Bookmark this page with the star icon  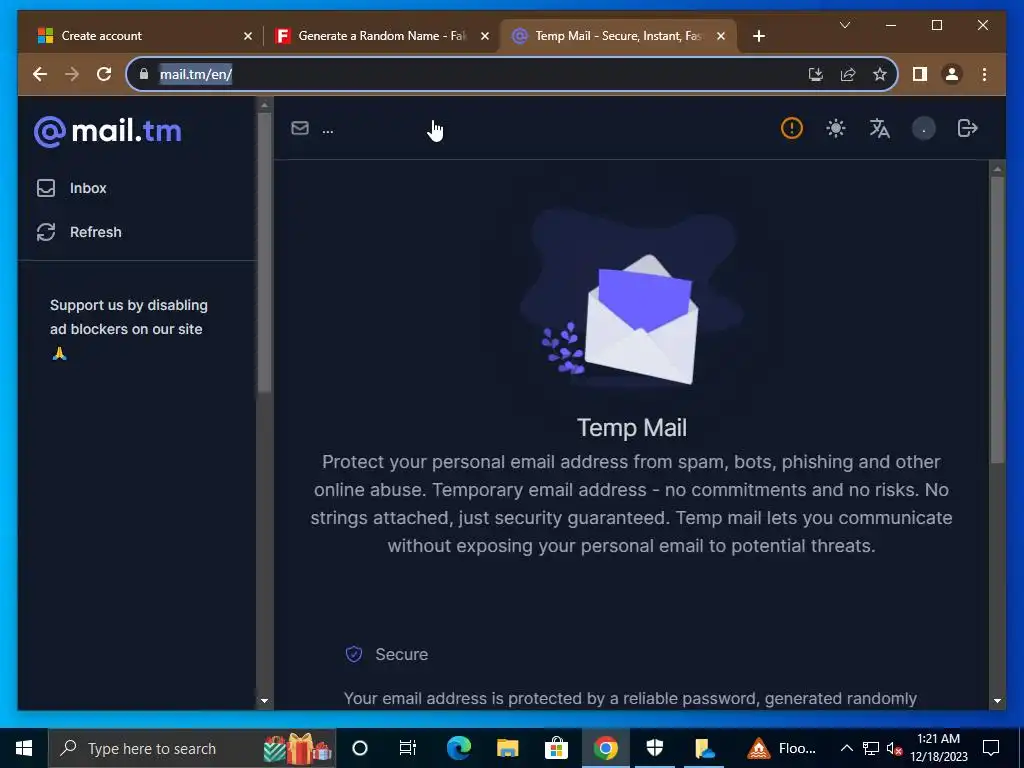point(880,74)
